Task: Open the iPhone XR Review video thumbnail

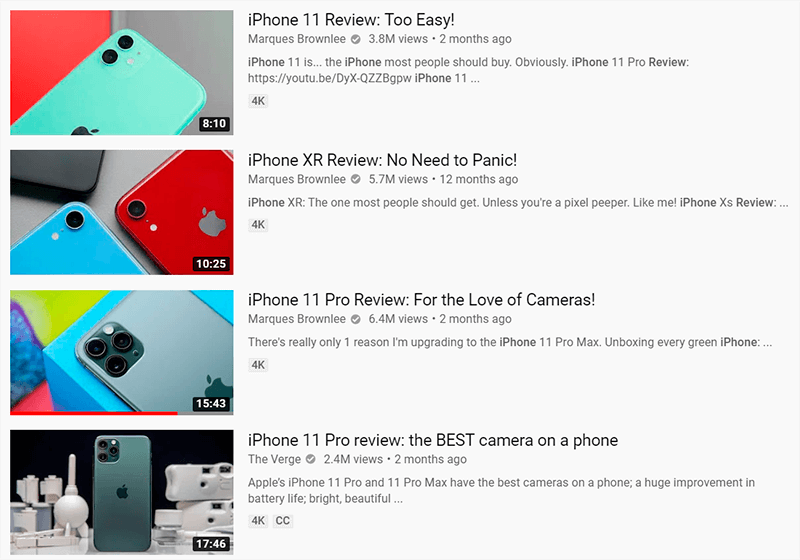Action: 121,212
